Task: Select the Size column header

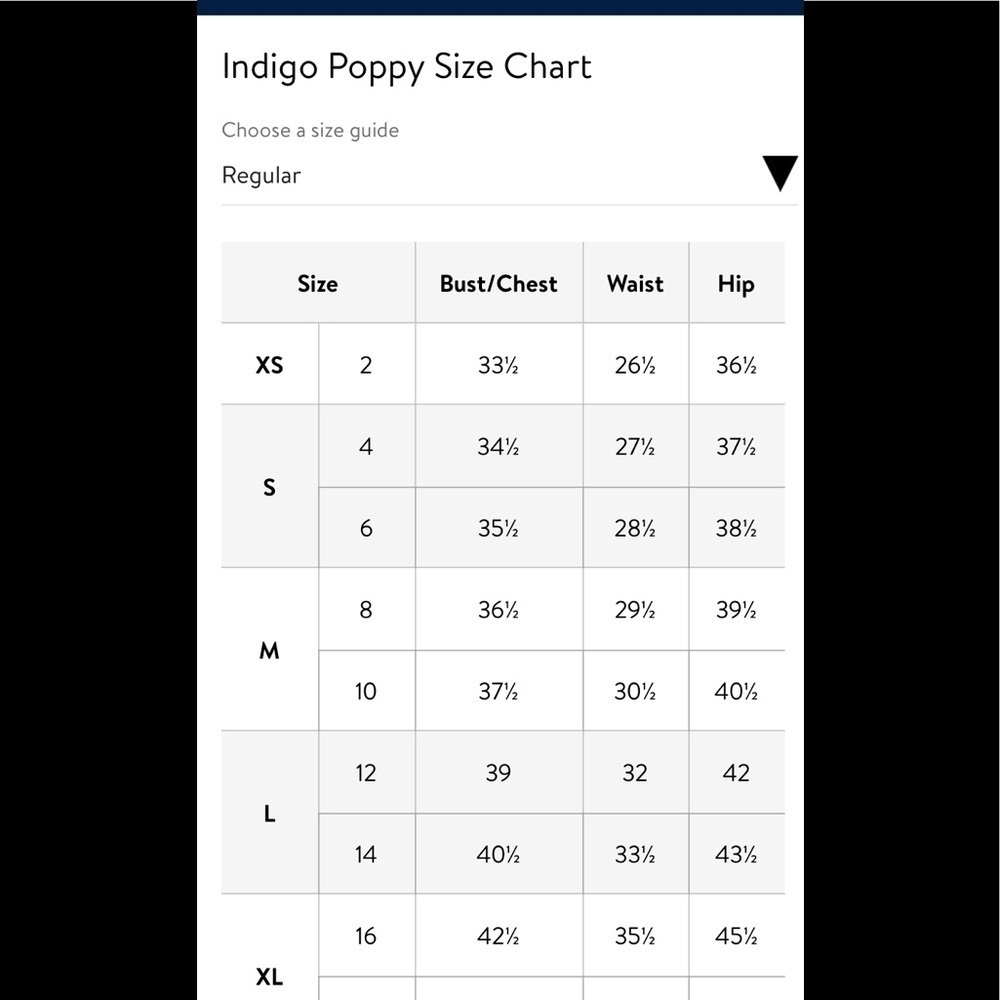Action: [318, 283]
